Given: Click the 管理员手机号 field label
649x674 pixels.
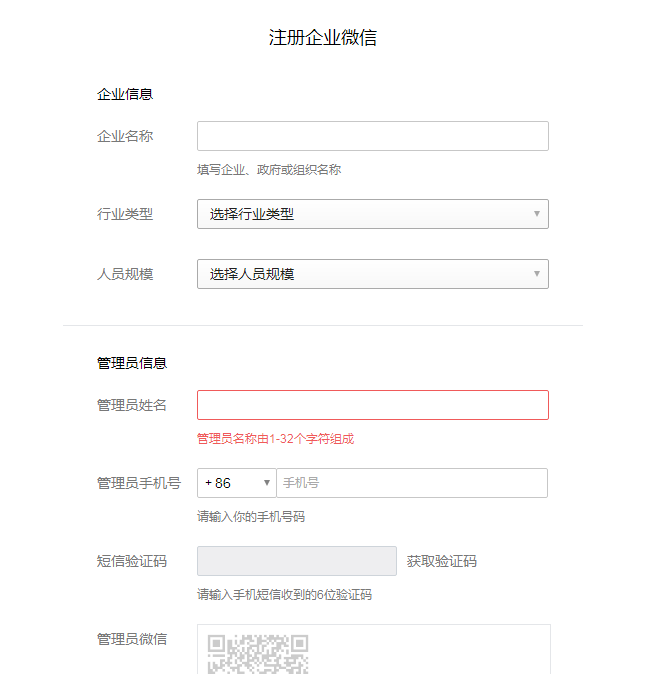Looking at the screenshot, I should tap(139, 483).
